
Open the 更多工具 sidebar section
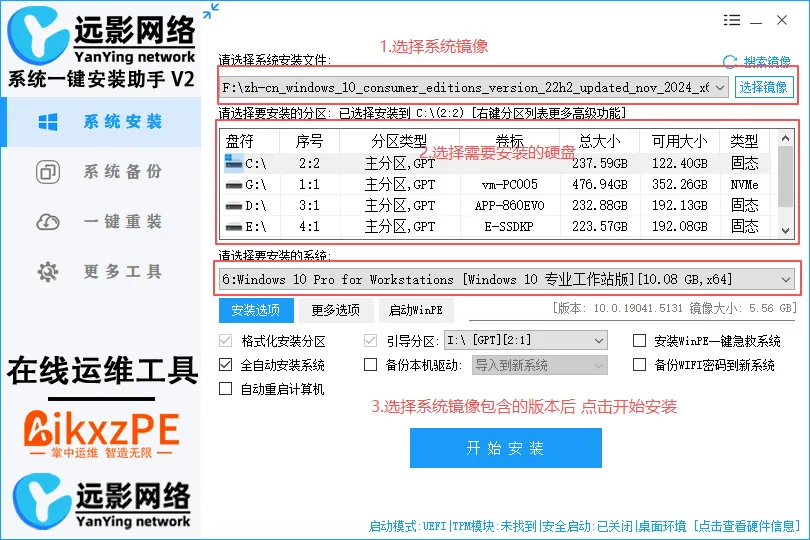102,271
